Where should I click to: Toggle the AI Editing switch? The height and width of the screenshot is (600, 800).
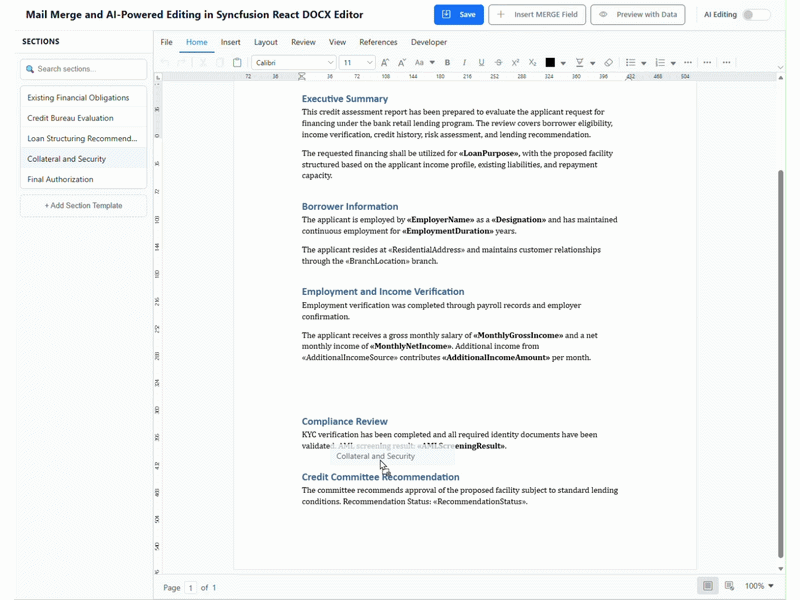coord(756,15)
